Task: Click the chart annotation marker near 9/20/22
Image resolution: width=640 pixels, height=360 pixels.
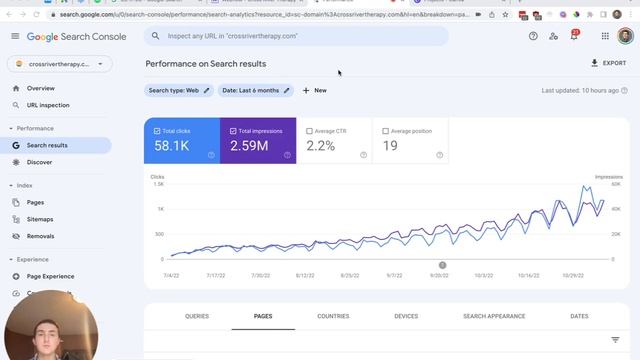Action: pyautogui.click(x=442, y=265)
